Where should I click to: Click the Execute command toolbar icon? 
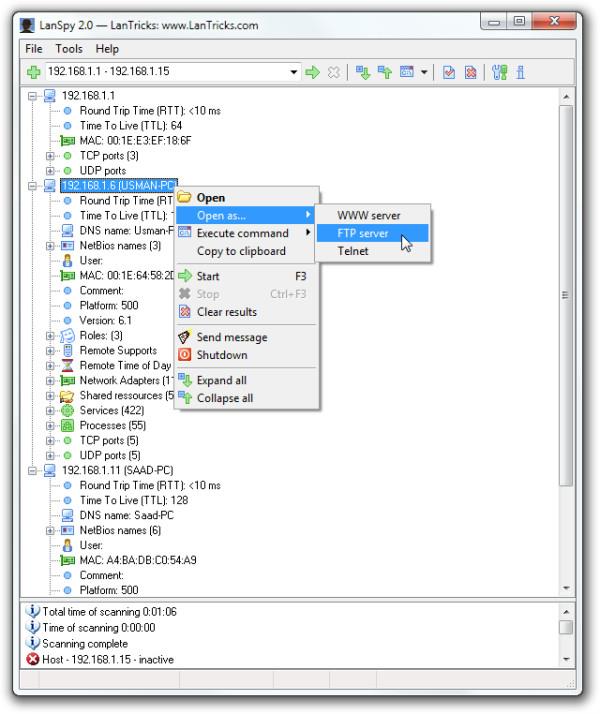[x=406, y=72]
